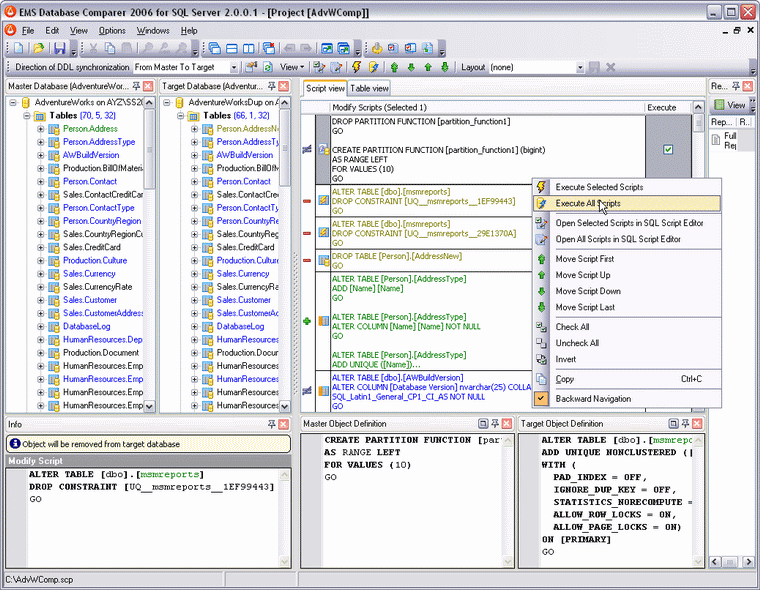
Task: Toggle Backward Navigation in context menu
Action: (593, 399)
